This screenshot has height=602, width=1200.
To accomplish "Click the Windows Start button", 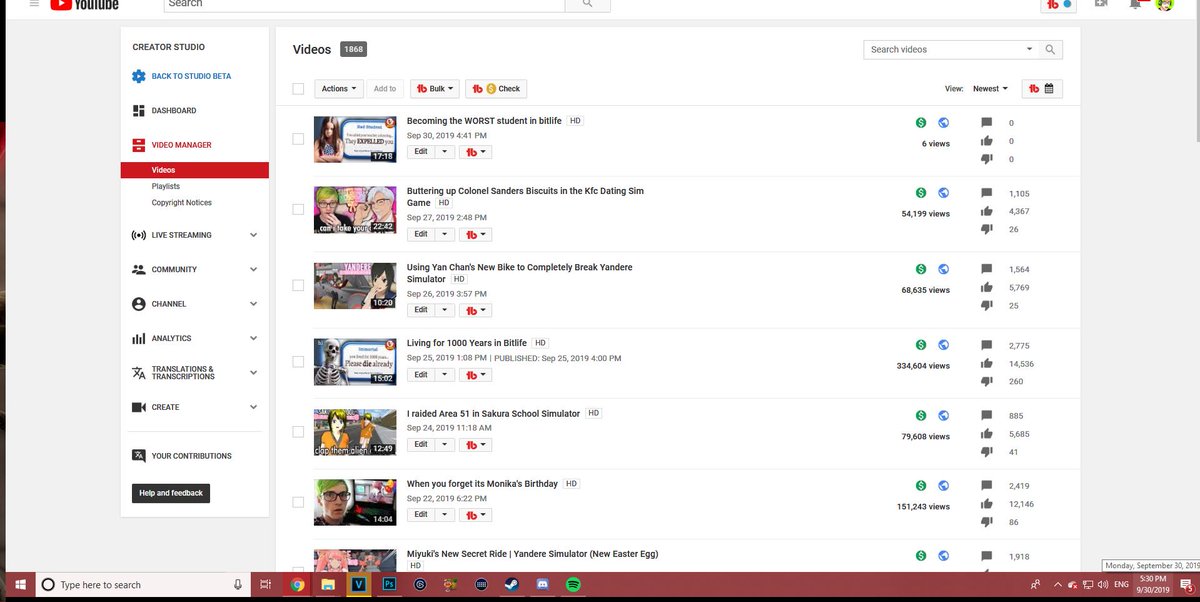I will point(19,585).
